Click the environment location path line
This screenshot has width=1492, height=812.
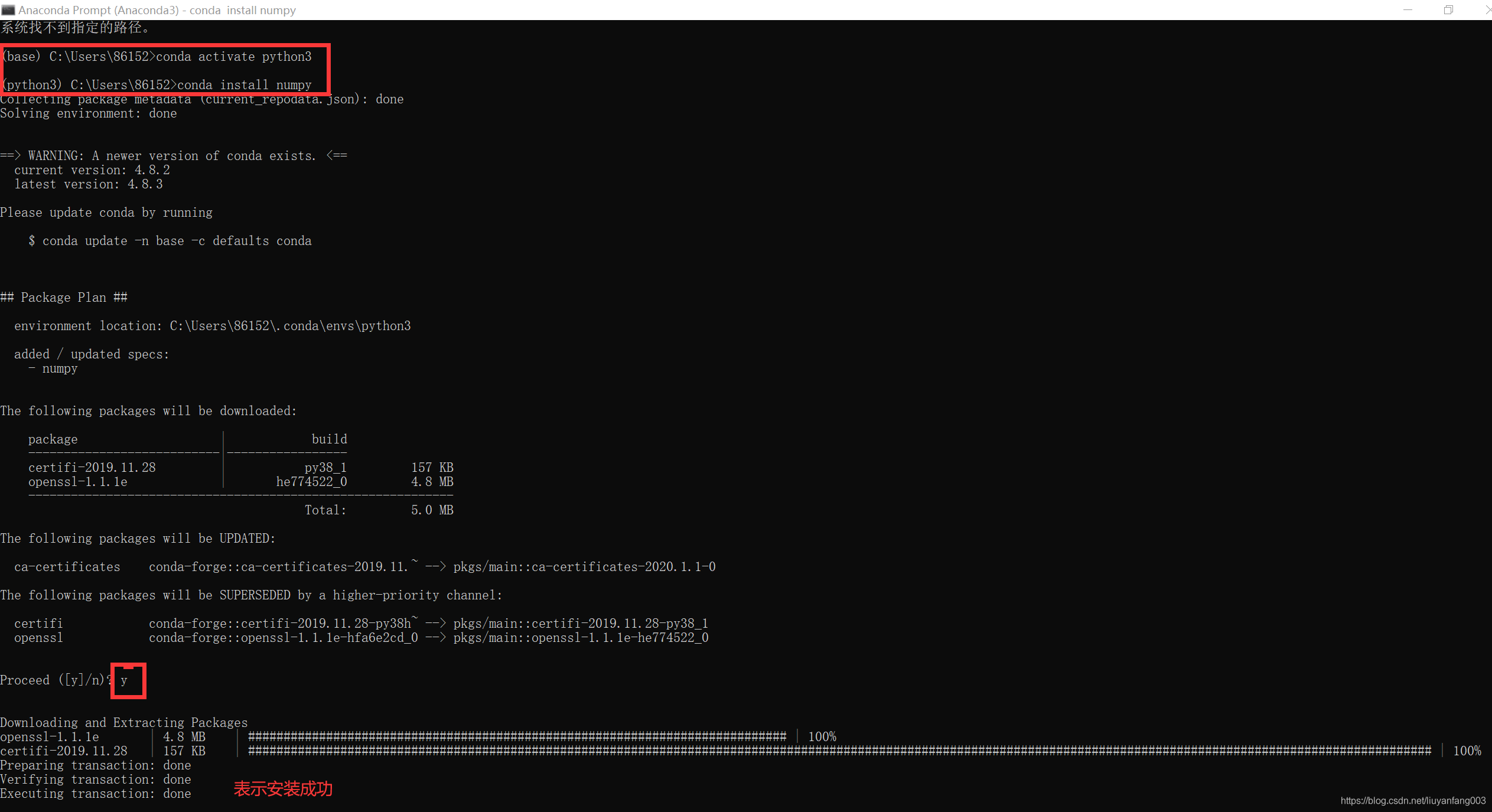point(212,326)
